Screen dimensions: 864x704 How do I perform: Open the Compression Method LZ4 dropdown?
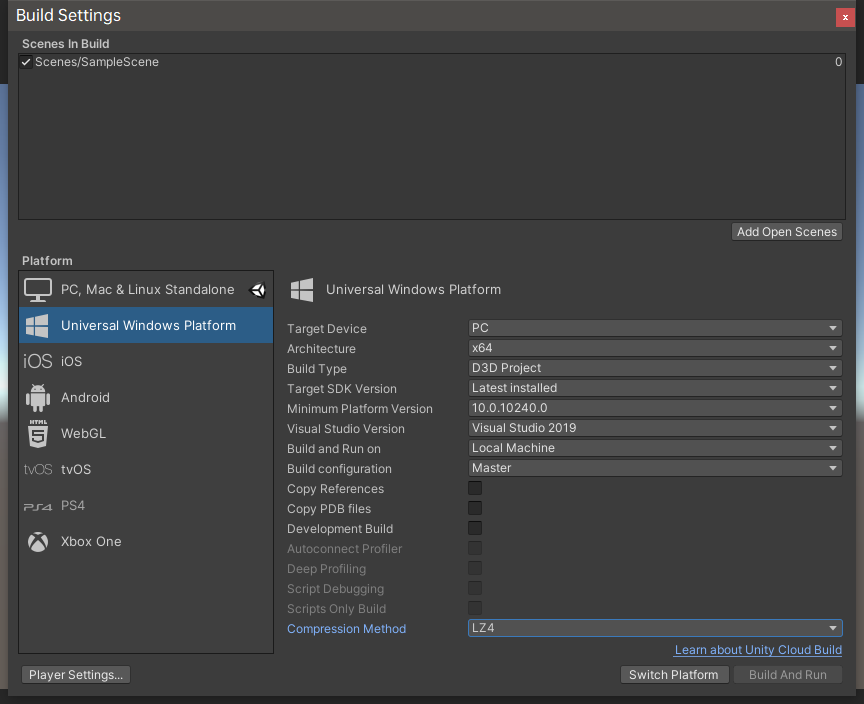coord(655,628)
